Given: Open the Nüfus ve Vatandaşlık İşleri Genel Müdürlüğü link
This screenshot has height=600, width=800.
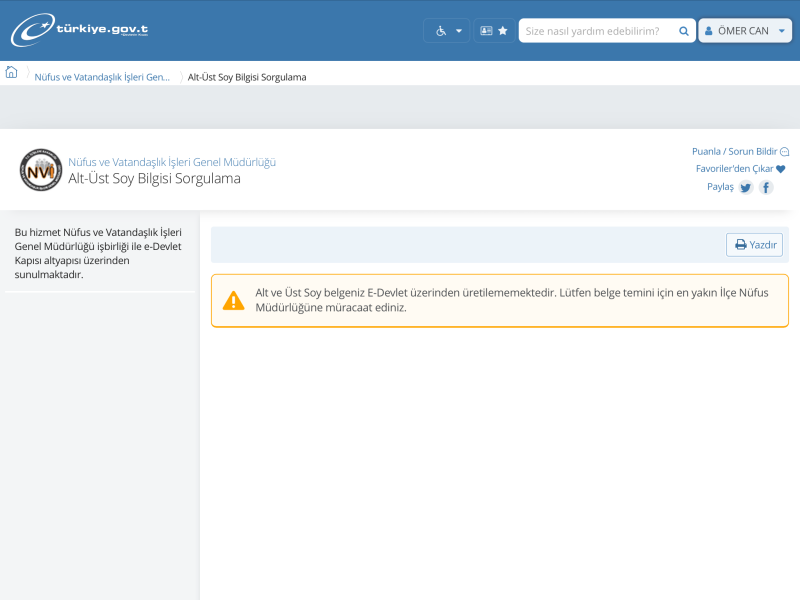Looking at the screenshot, I should [172, 162].
